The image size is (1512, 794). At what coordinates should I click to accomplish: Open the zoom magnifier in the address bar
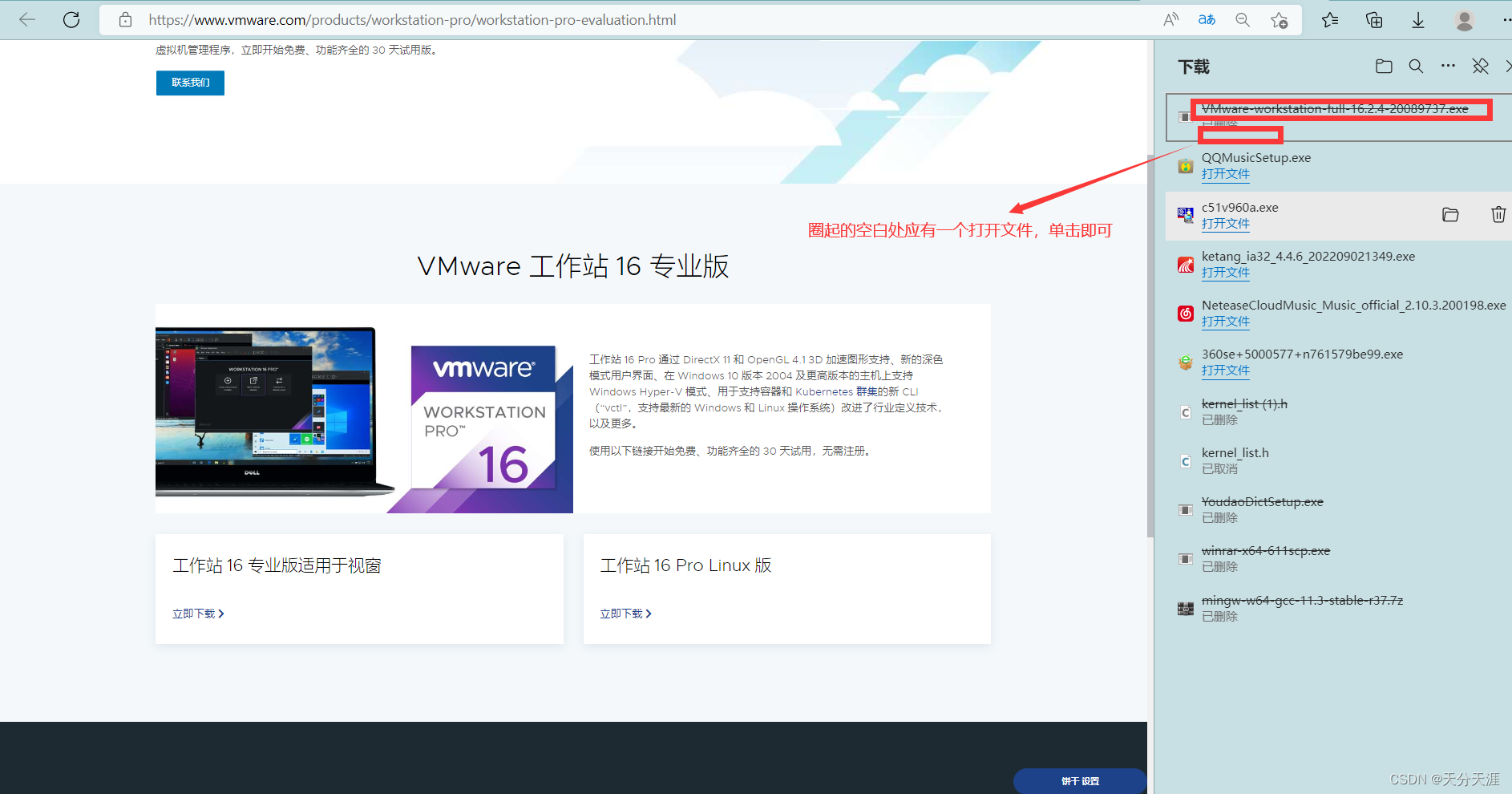[1243, 20]
